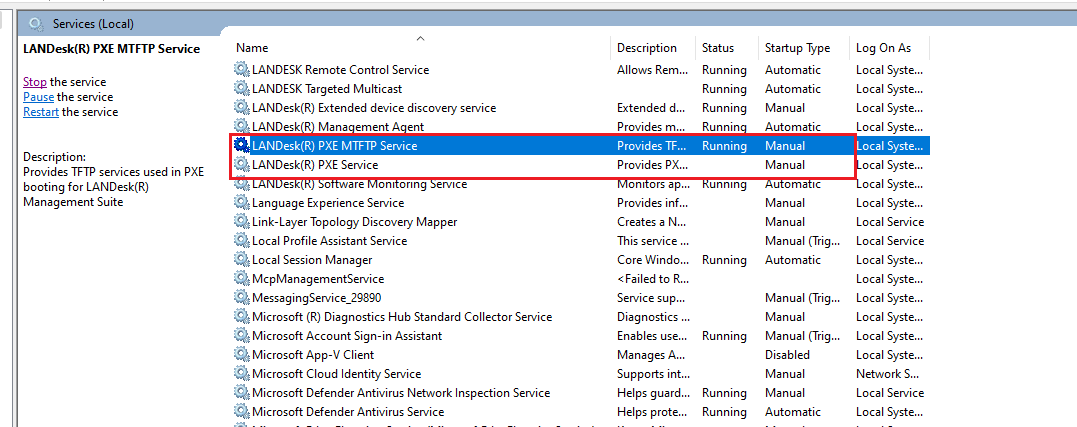Viewport: 1077px width, 427px height.
Task: Restart the service via the Restart link
Action: 41,112
